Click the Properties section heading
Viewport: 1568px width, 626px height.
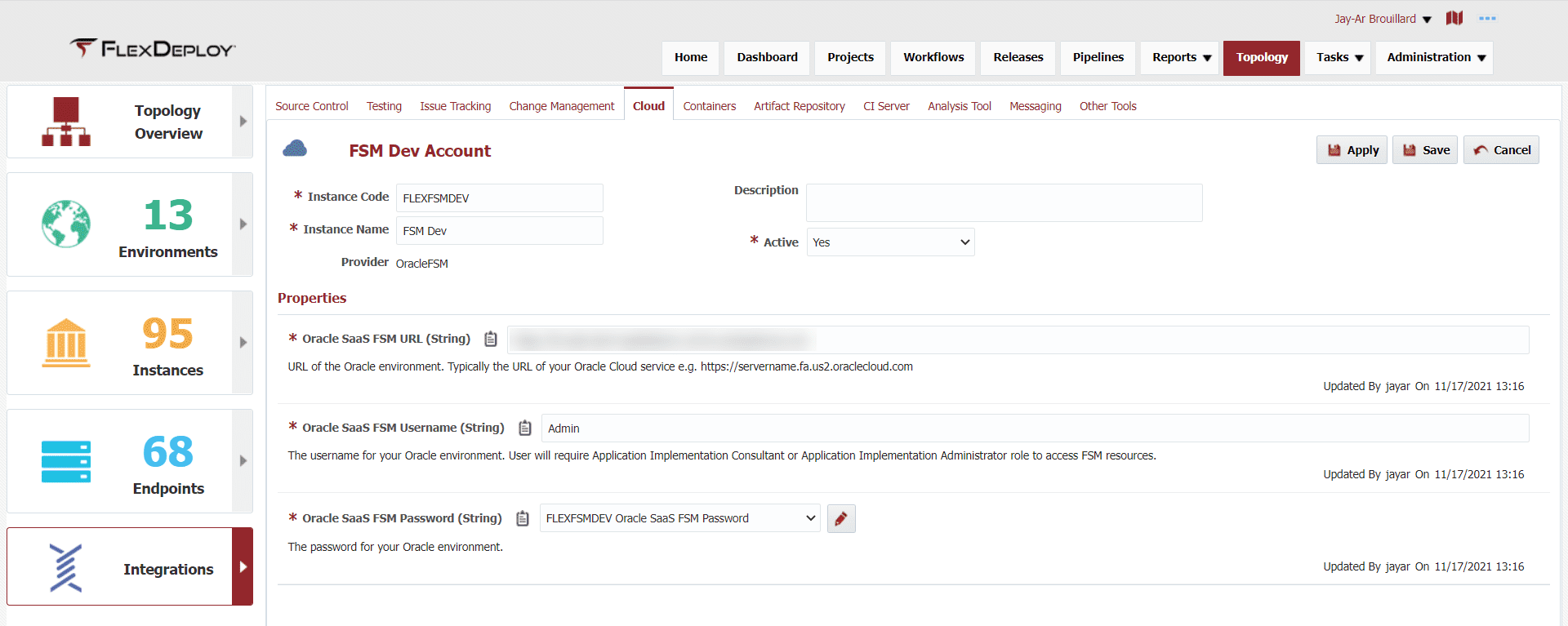[x=312, y=298]
